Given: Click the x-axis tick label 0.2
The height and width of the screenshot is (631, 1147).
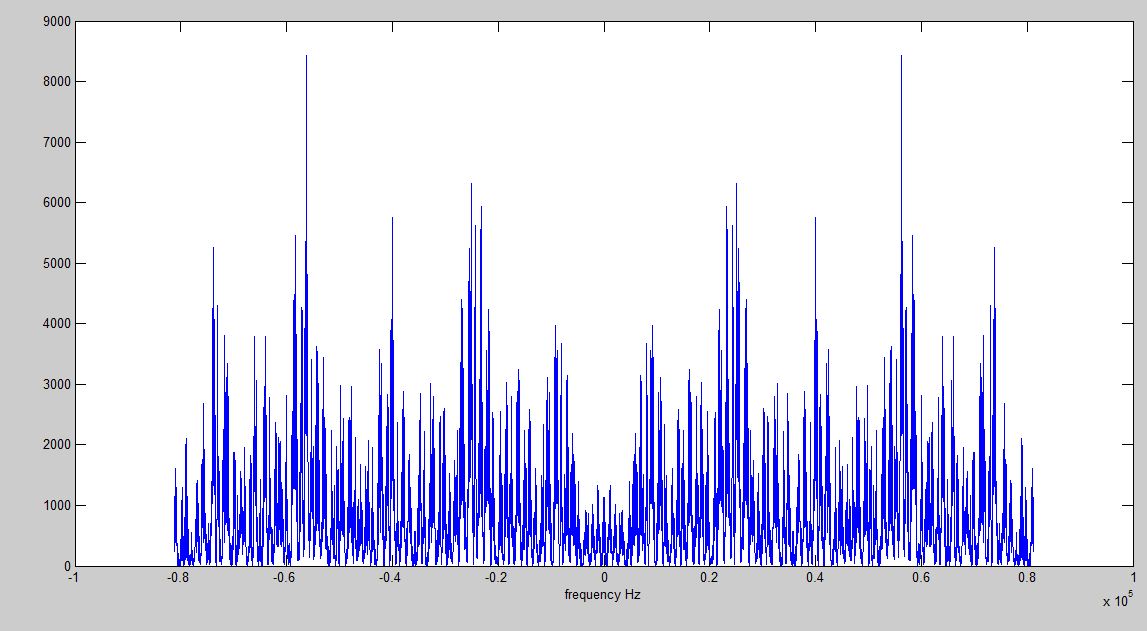Looking at the screenshot, I should coord(710,578).
